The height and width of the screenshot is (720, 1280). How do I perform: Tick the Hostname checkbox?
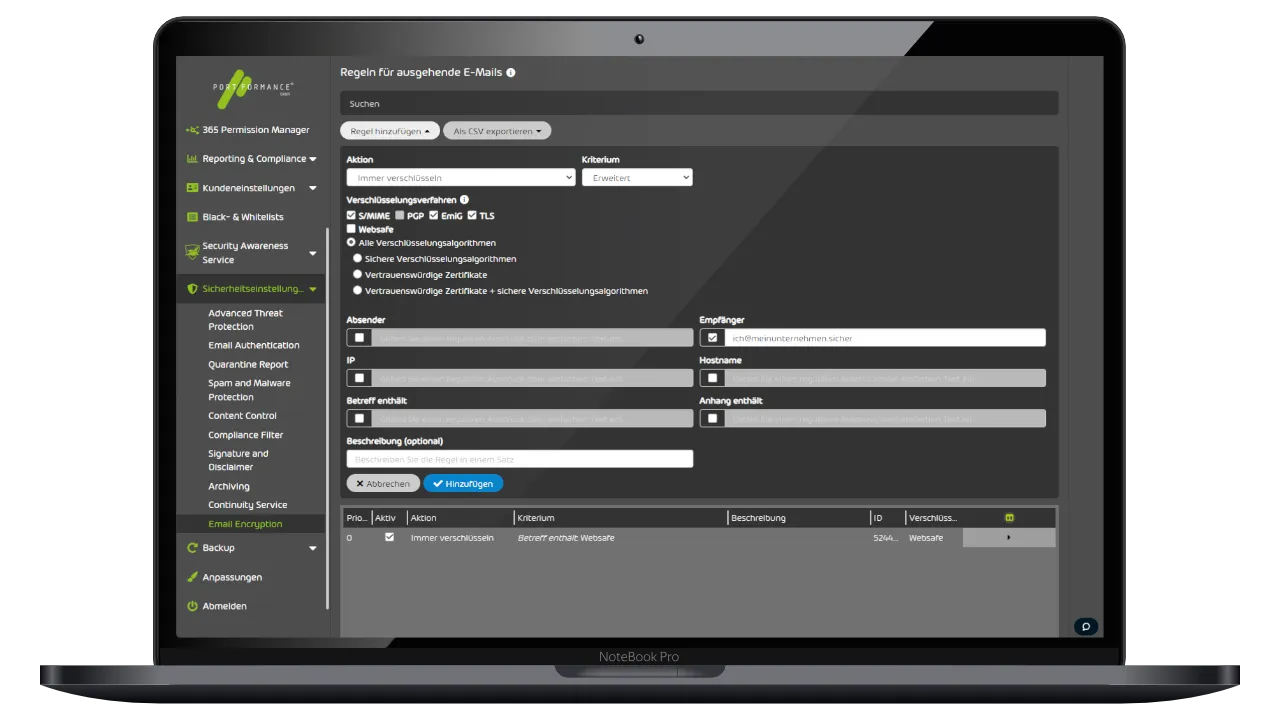click(x=712, y=378)
